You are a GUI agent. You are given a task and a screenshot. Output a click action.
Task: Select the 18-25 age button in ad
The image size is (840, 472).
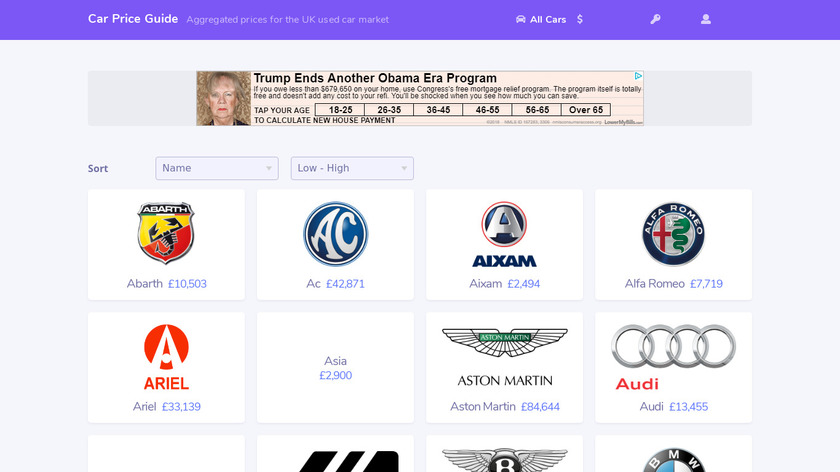[x=340, y=110]
